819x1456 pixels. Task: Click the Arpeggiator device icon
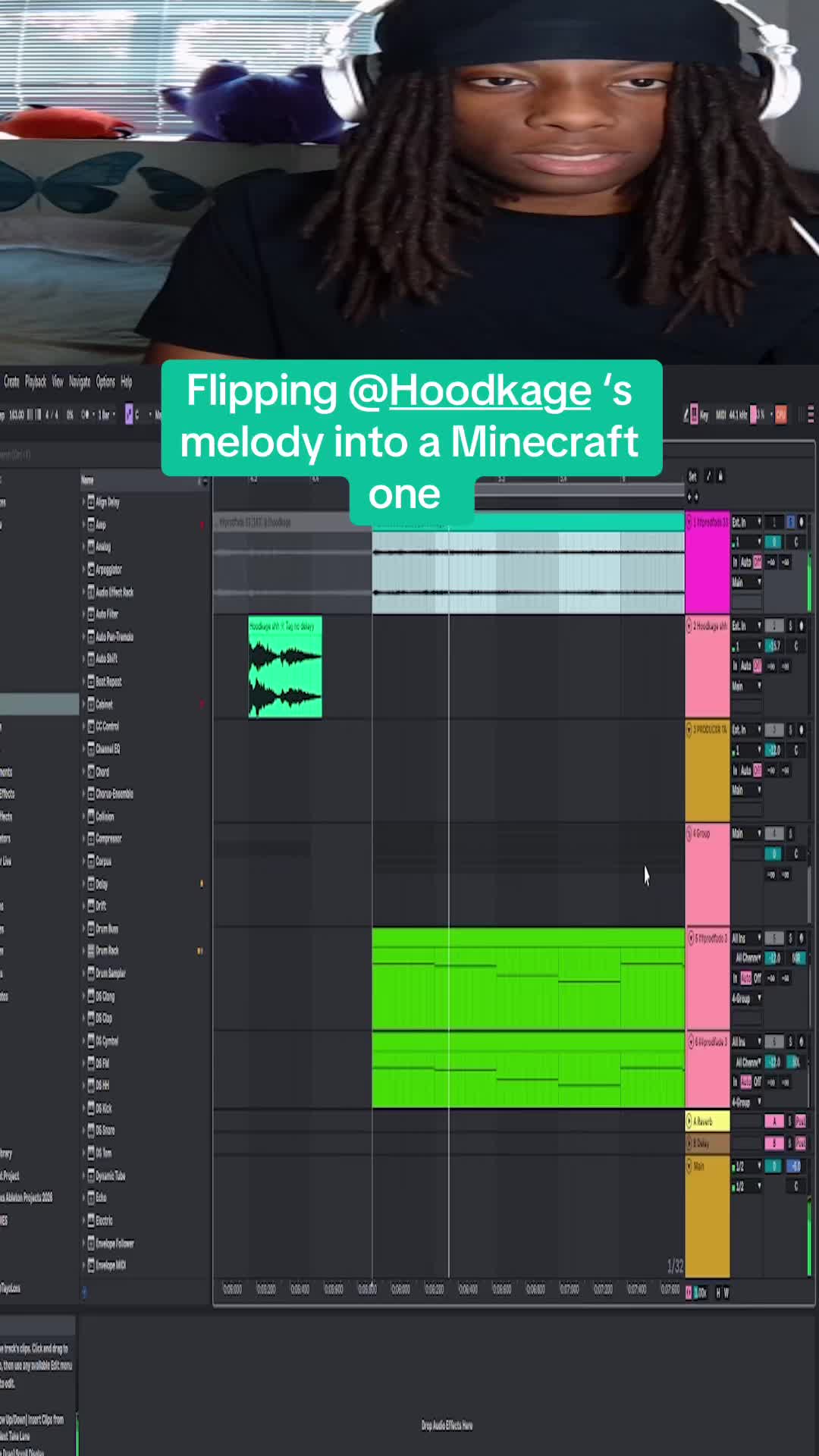click(91, 570)
